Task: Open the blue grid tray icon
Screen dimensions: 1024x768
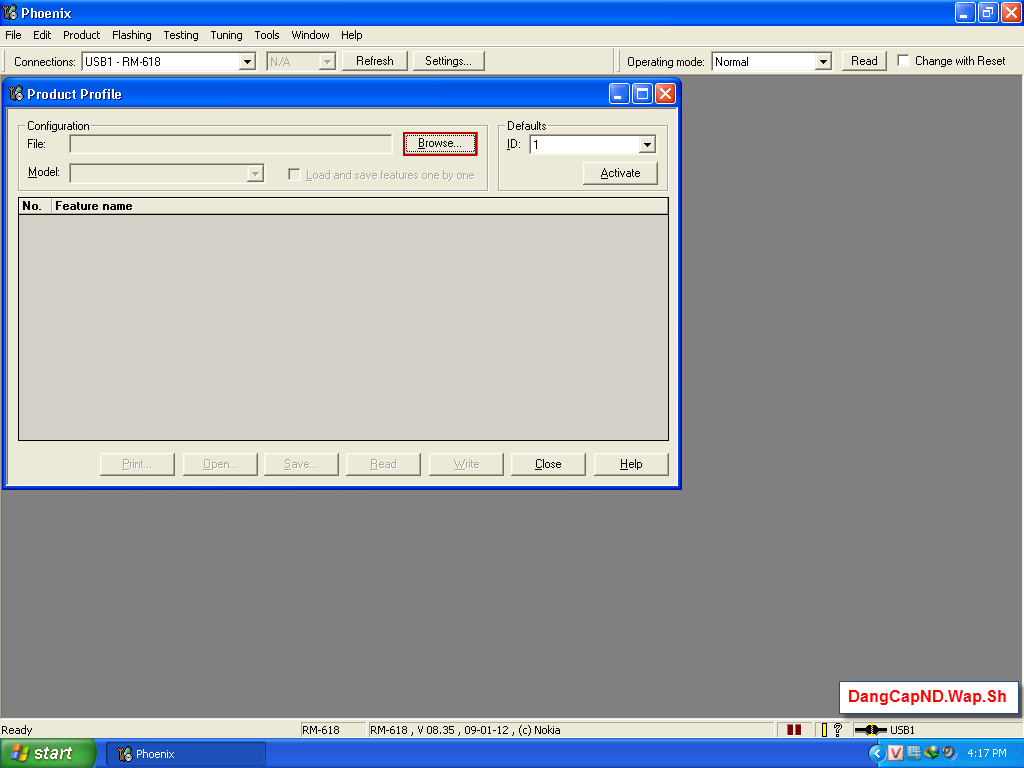Action: point(914,753)
